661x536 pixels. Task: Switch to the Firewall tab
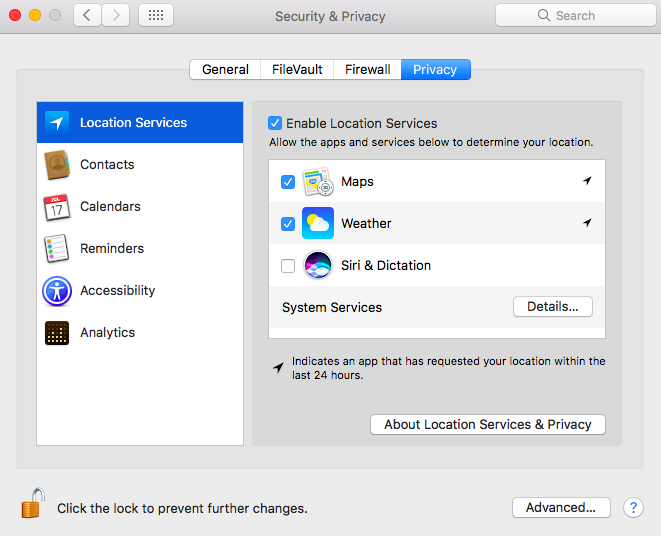click(368, 70)
